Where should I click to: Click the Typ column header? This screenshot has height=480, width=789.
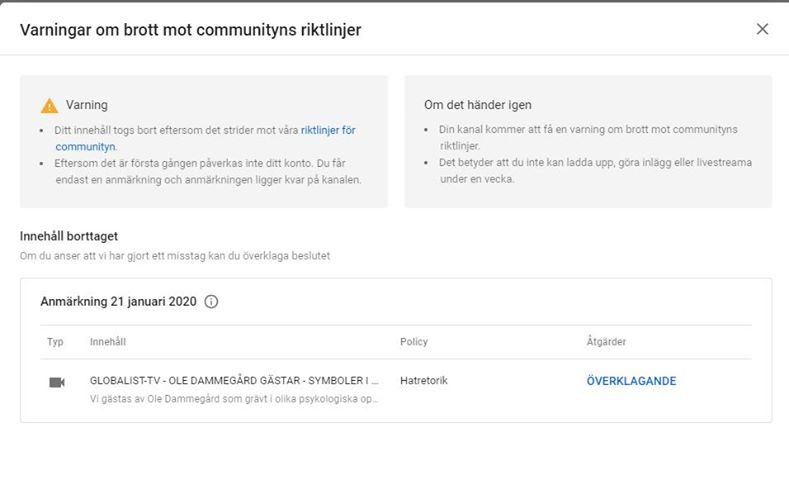pos(55,342)
